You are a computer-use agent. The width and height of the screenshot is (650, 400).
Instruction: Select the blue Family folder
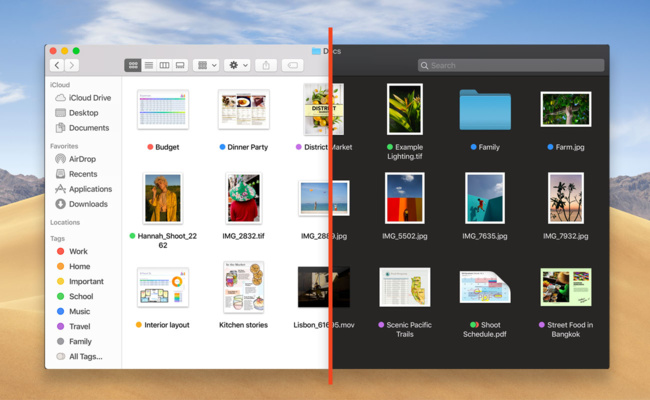pyautogui.click(x=485, y=110)
